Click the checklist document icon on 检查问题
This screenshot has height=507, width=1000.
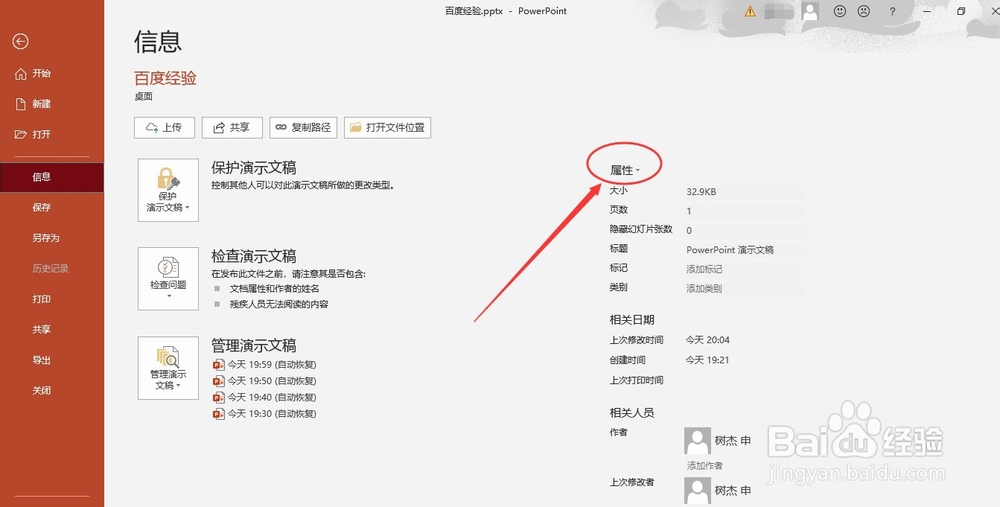pyautogui.click(x=168, y=267)
